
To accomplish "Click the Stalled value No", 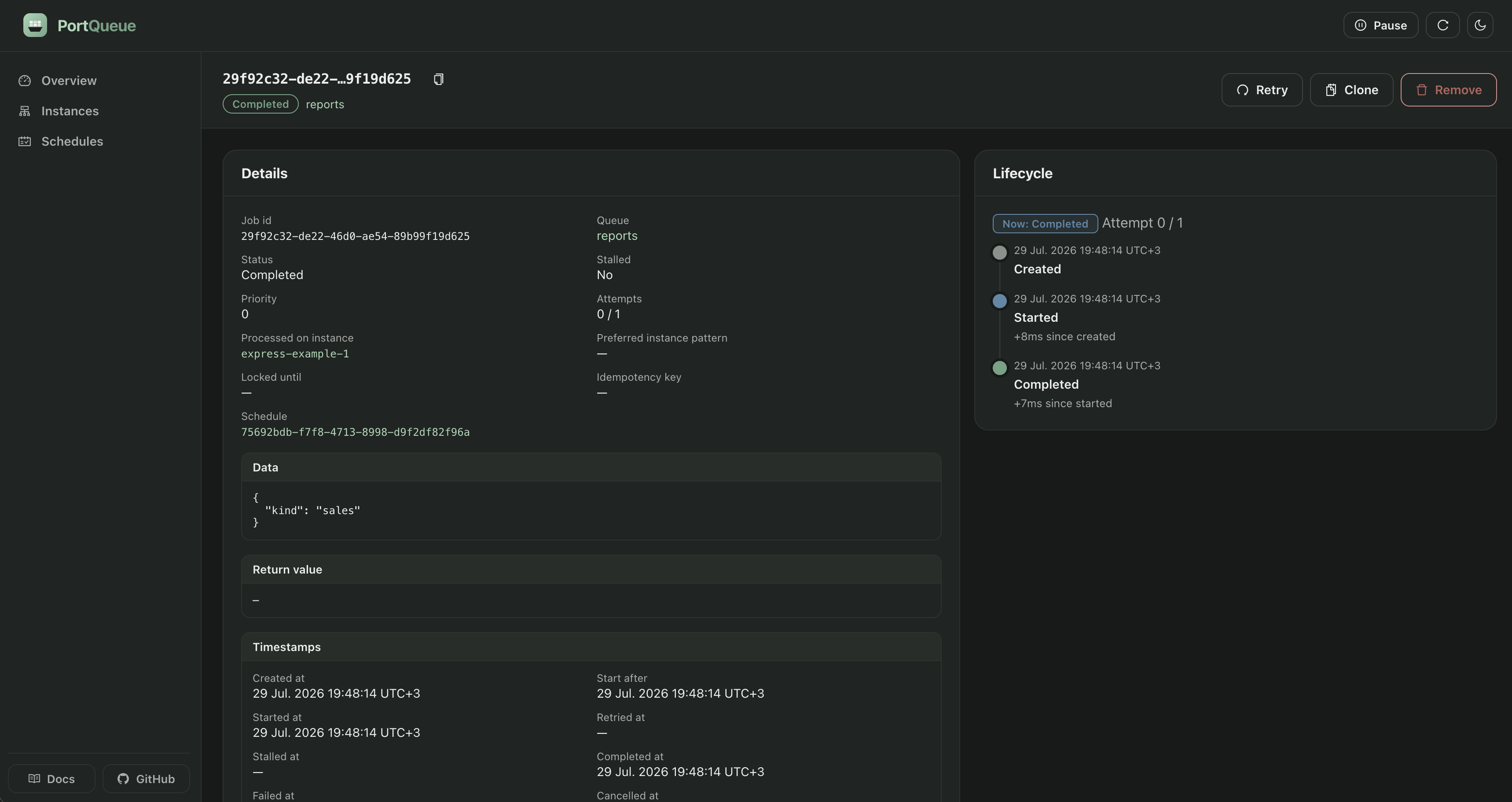I will (605, 275).
